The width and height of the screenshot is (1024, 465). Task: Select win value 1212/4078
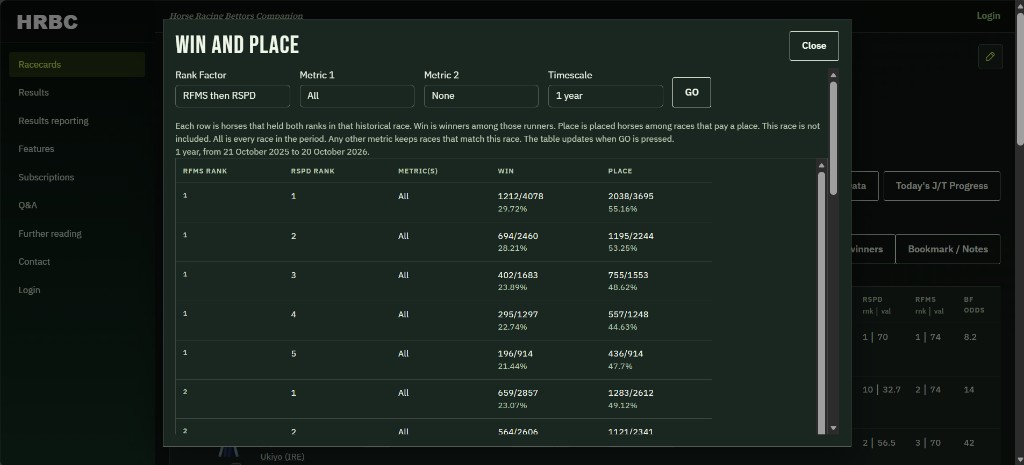520,196
